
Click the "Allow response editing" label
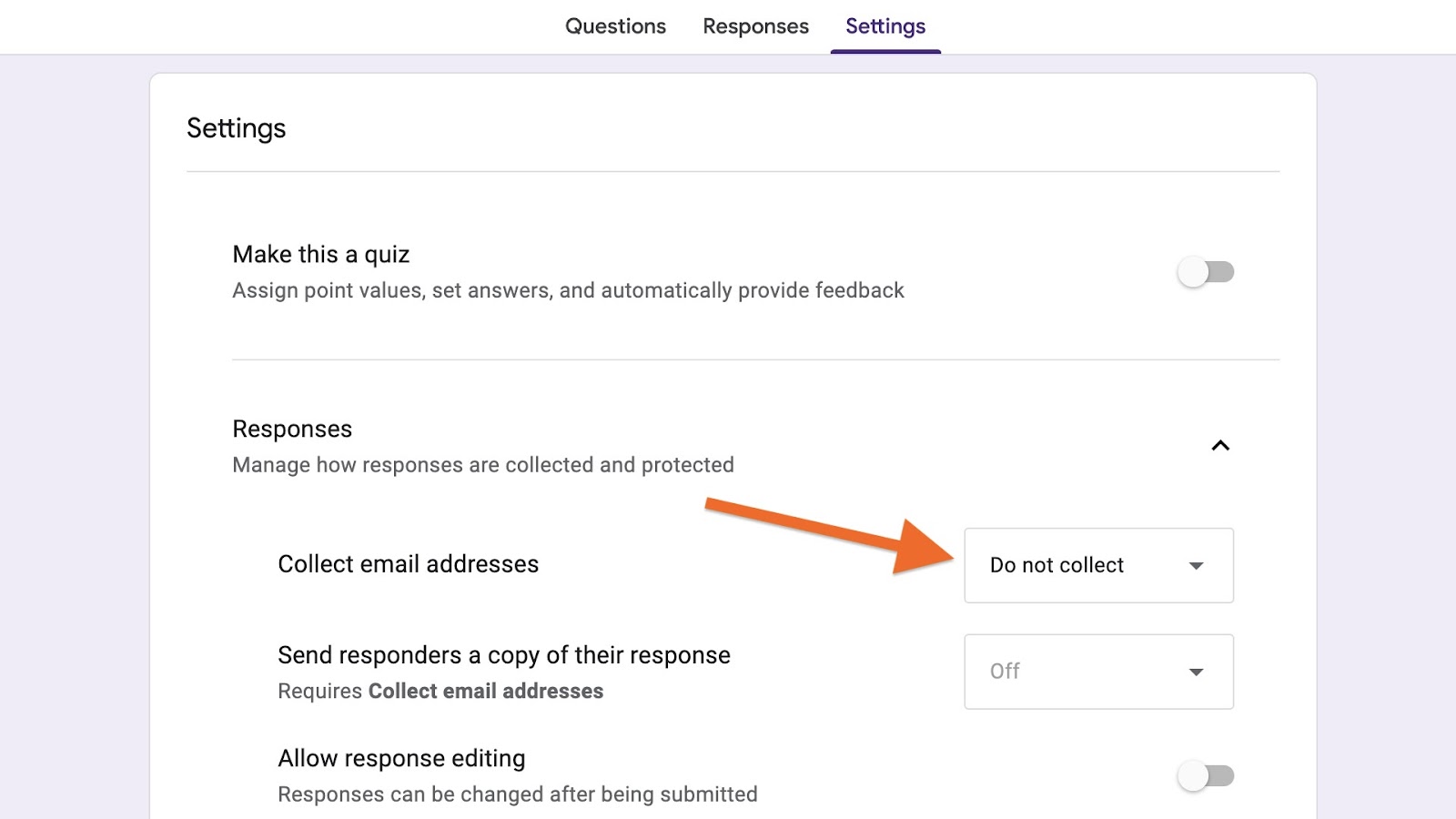coord(401,758)
